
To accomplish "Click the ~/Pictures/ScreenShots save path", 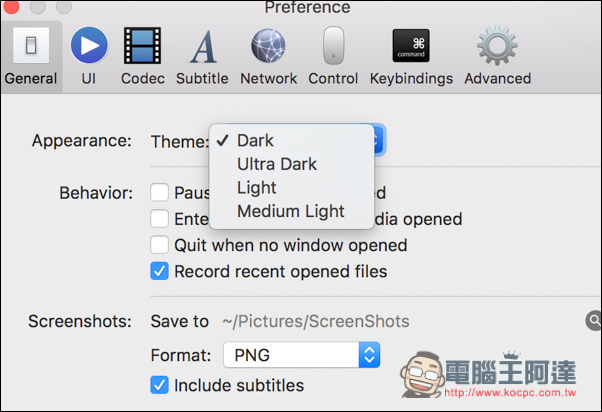I will (316, 321).
